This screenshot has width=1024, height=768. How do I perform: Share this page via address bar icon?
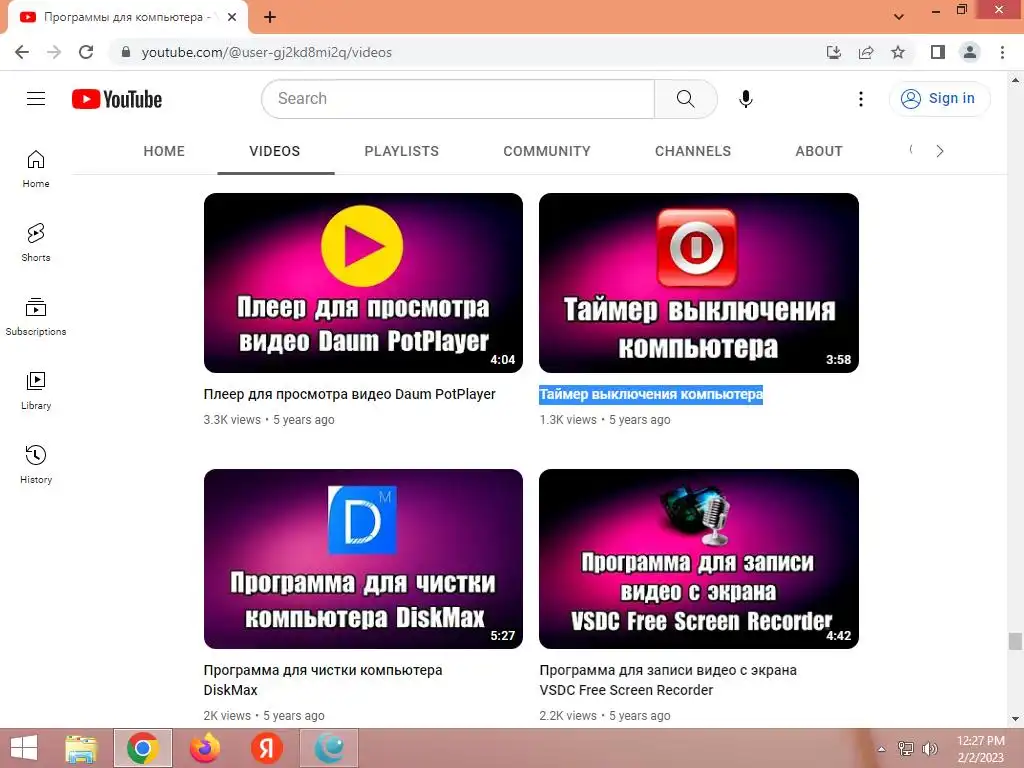(866, 52)
